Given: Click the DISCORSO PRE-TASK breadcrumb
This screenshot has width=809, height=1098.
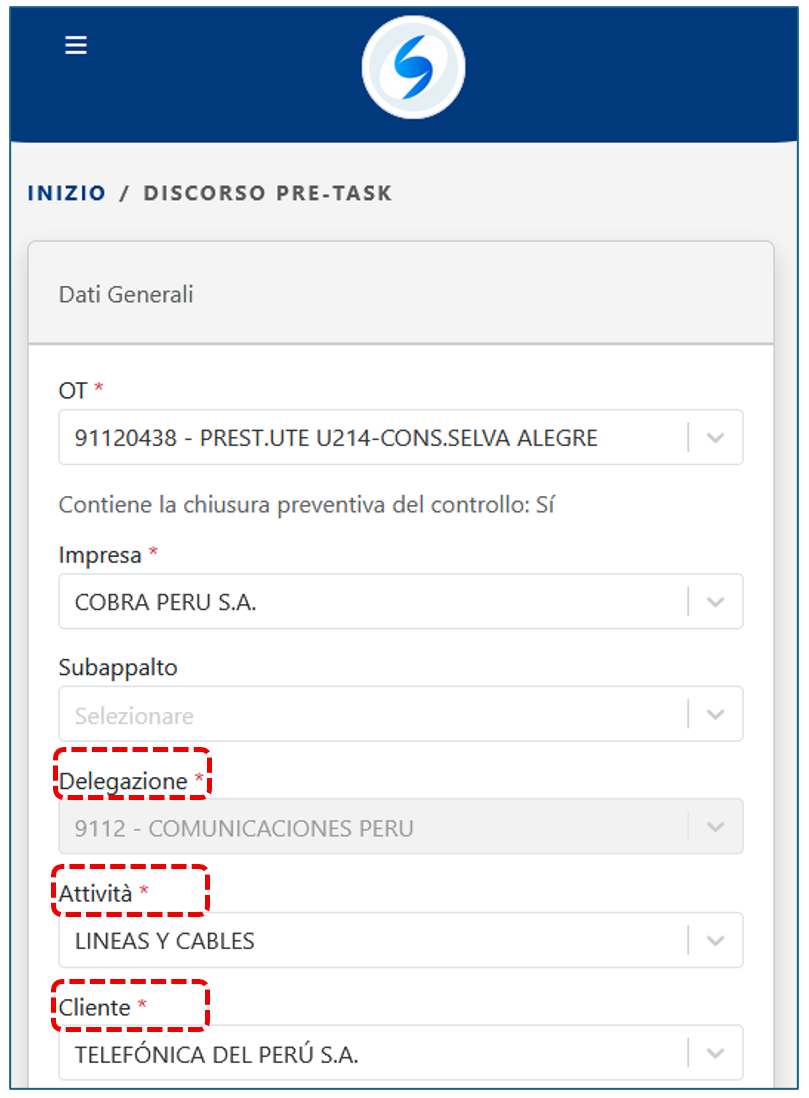Looking at the screenshot, I should (268, 193).
